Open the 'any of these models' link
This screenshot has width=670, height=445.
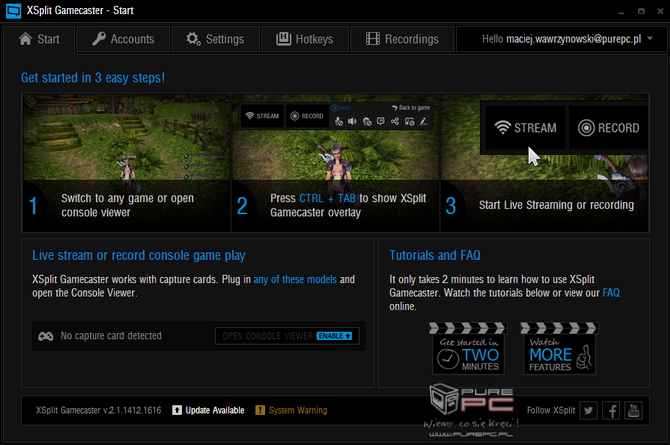[295, 279]
